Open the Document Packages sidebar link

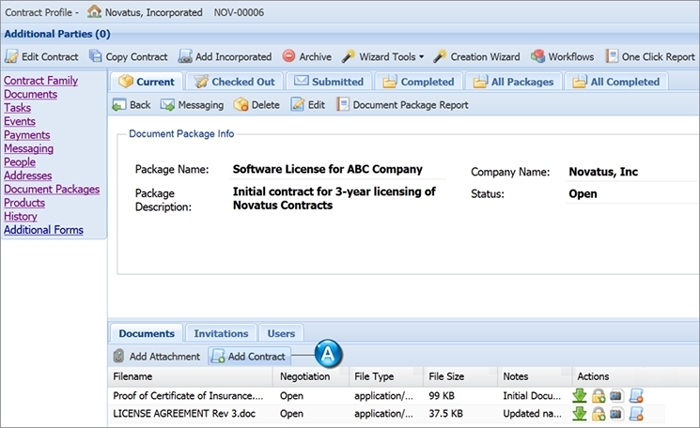(x=52, y=189)
